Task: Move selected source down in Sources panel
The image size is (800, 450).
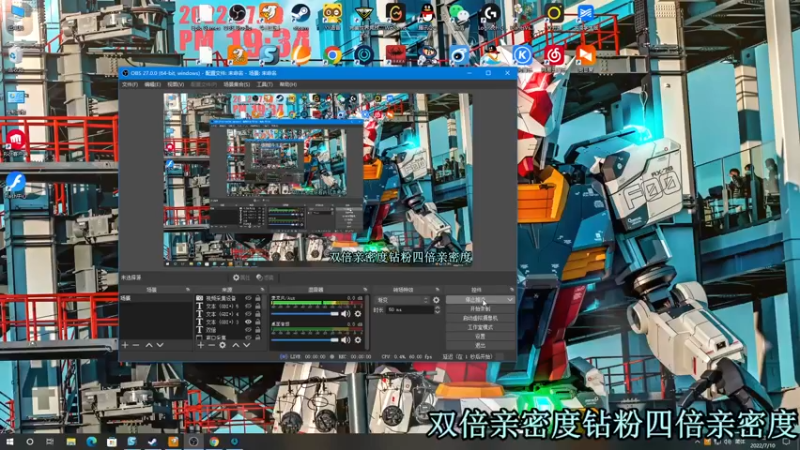Action: 247,345
